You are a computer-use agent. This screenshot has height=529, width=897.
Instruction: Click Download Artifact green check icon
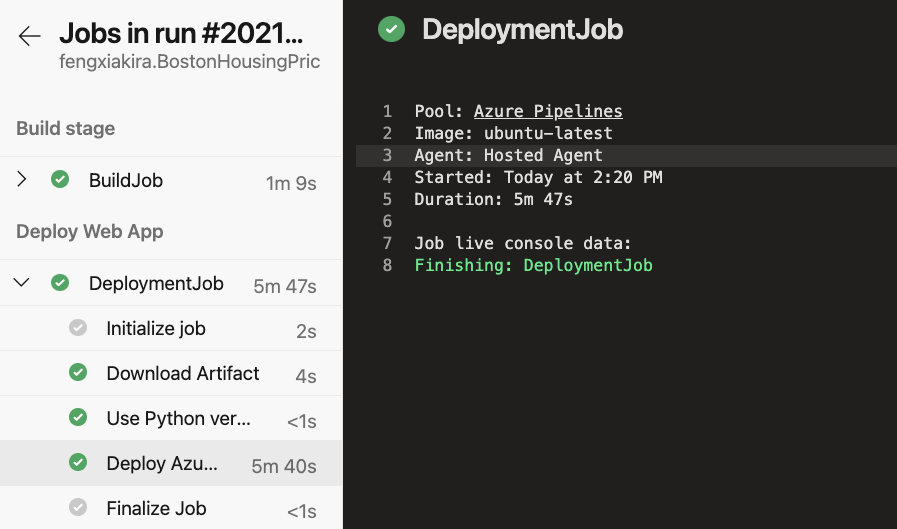[x=78, y=372]
